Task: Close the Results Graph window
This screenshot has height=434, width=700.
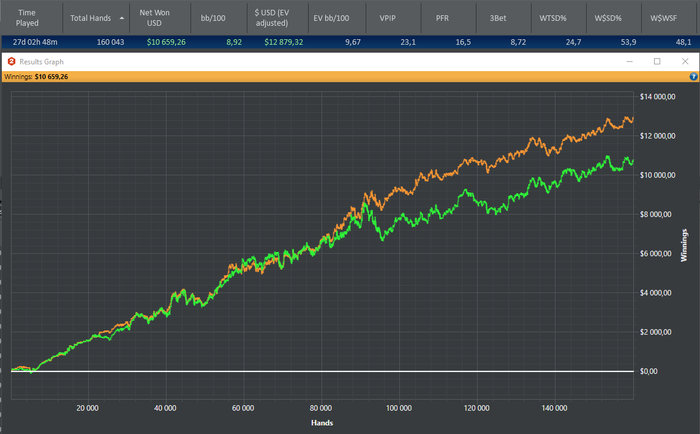Action: pos(685,62)
